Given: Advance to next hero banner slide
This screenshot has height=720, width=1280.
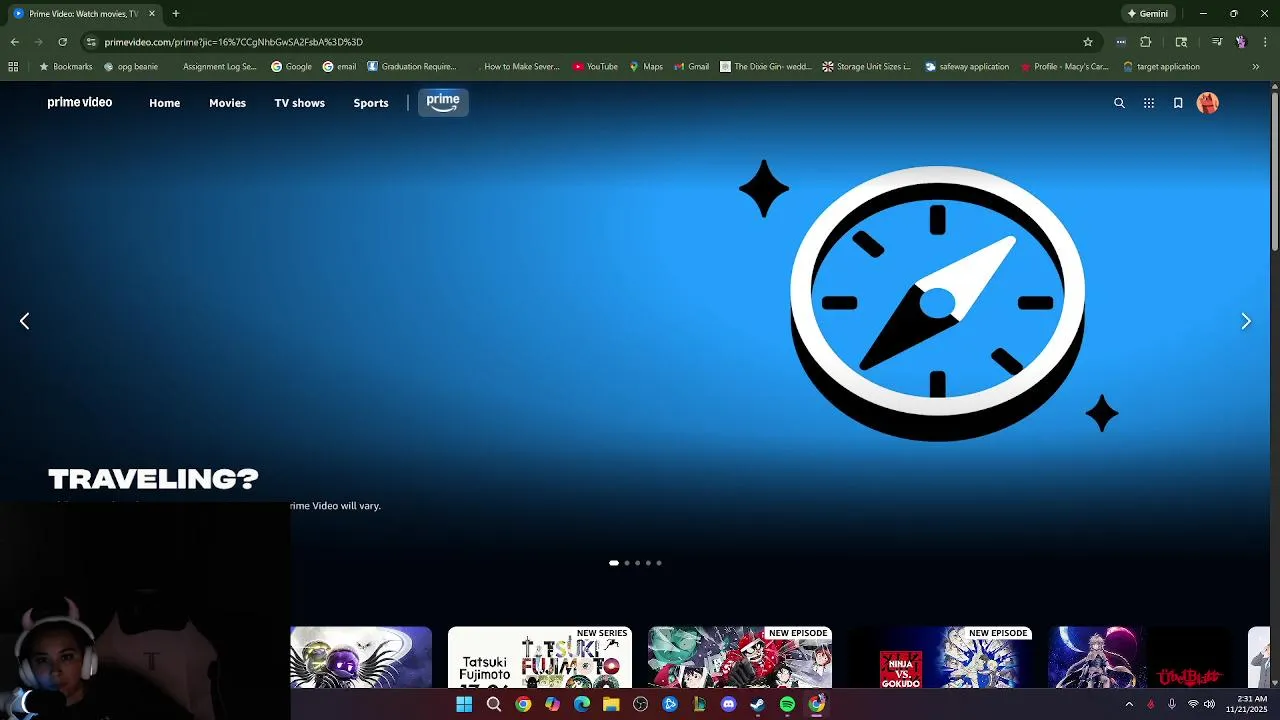Looking at the screenshot, I should point(1246,321).
